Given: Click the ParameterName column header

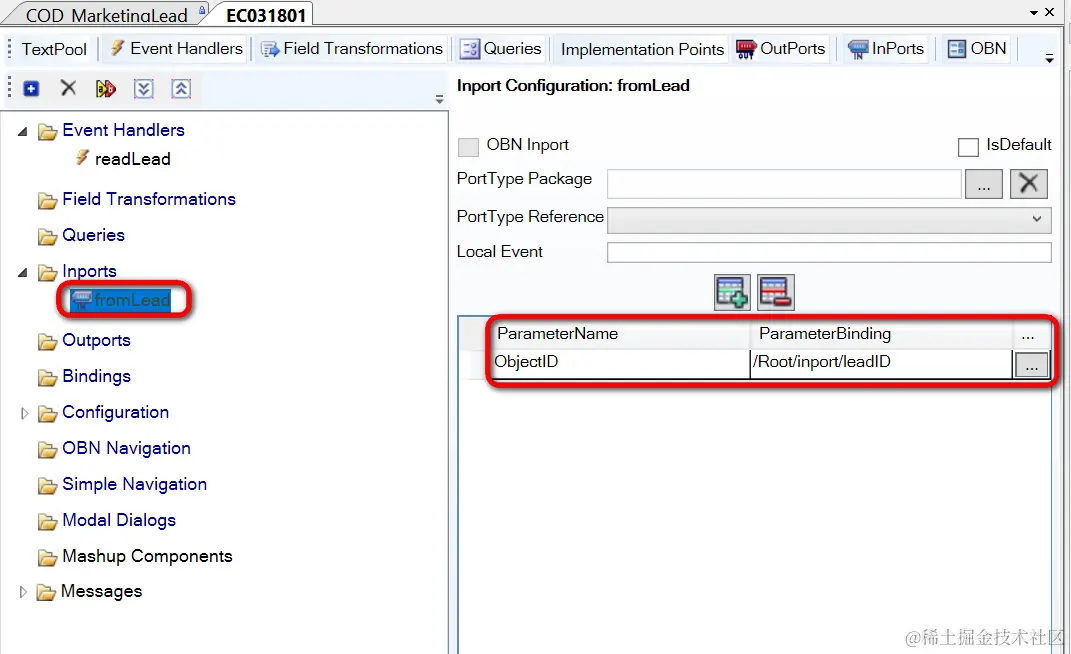Looking at the screenshot, I should (620, 334).
